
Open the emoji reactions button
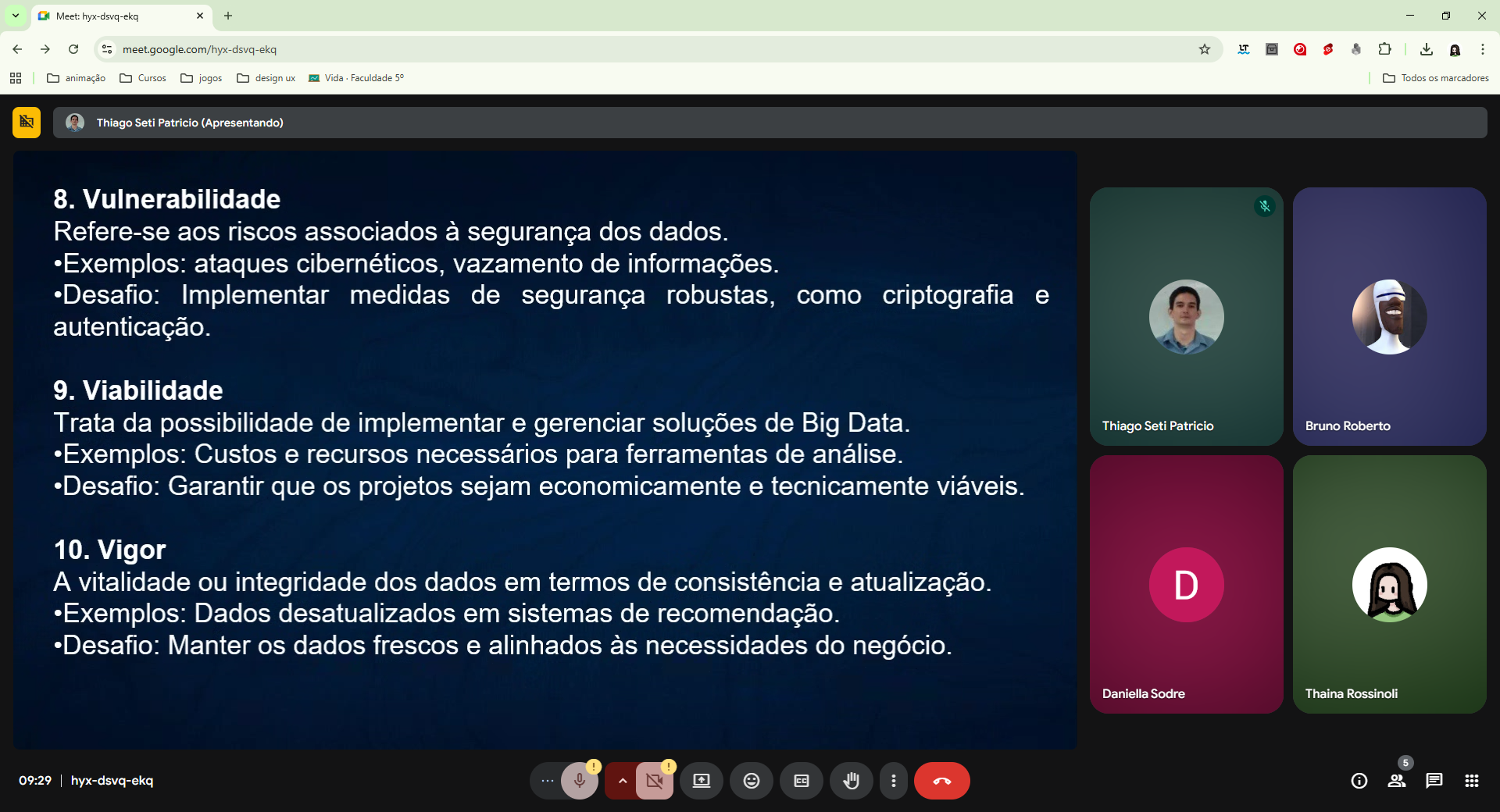[752, 781]
